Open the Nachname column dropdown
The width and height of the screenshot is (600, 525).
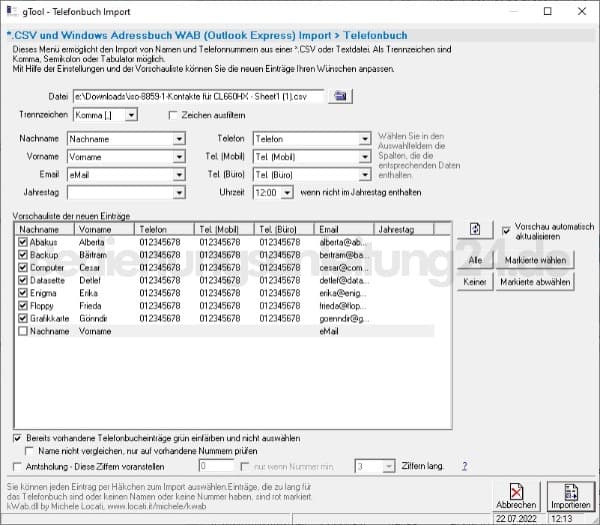click(179, 139)
